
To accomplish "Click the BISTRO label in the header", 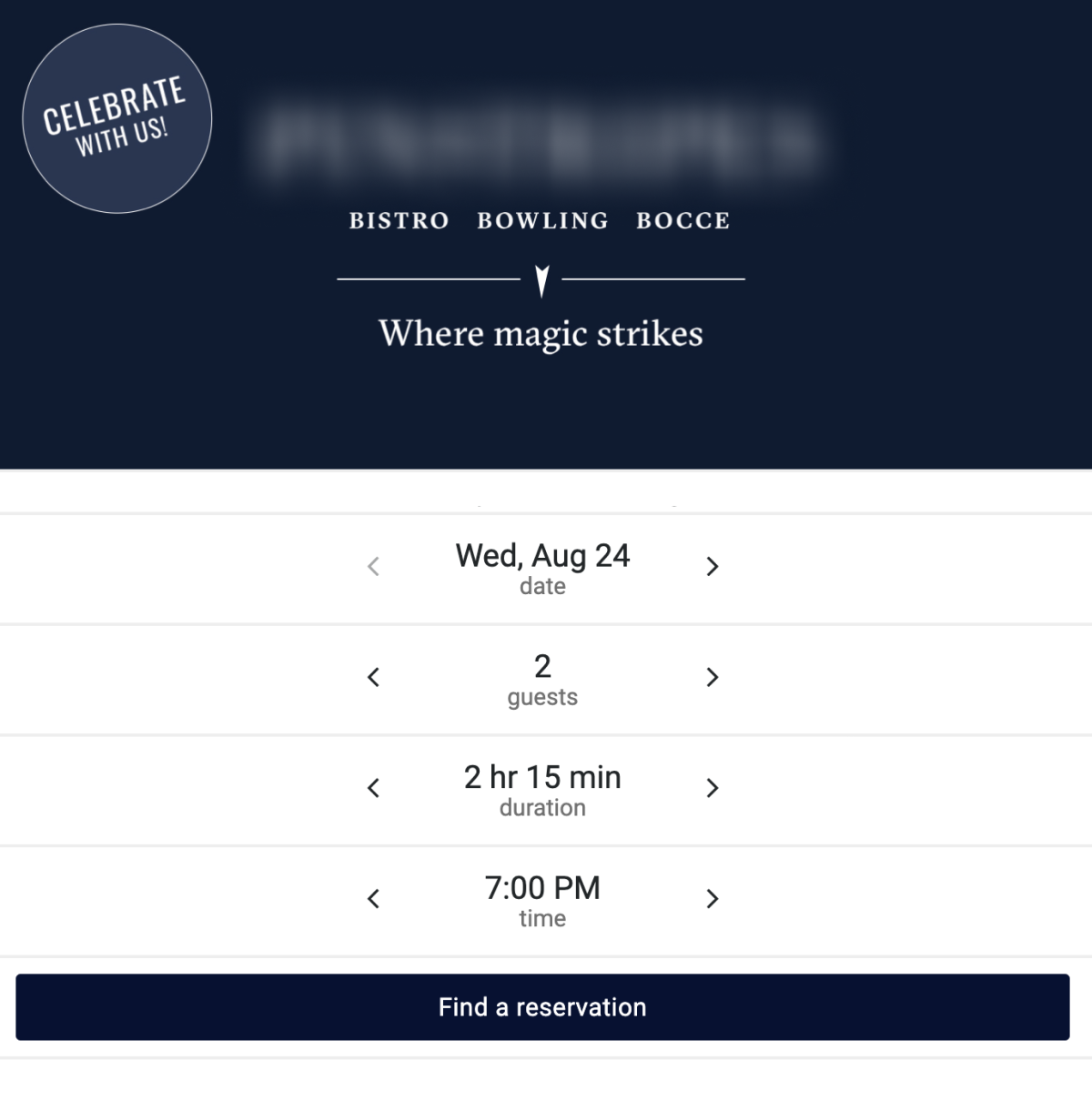I will [x=399, y=220].
